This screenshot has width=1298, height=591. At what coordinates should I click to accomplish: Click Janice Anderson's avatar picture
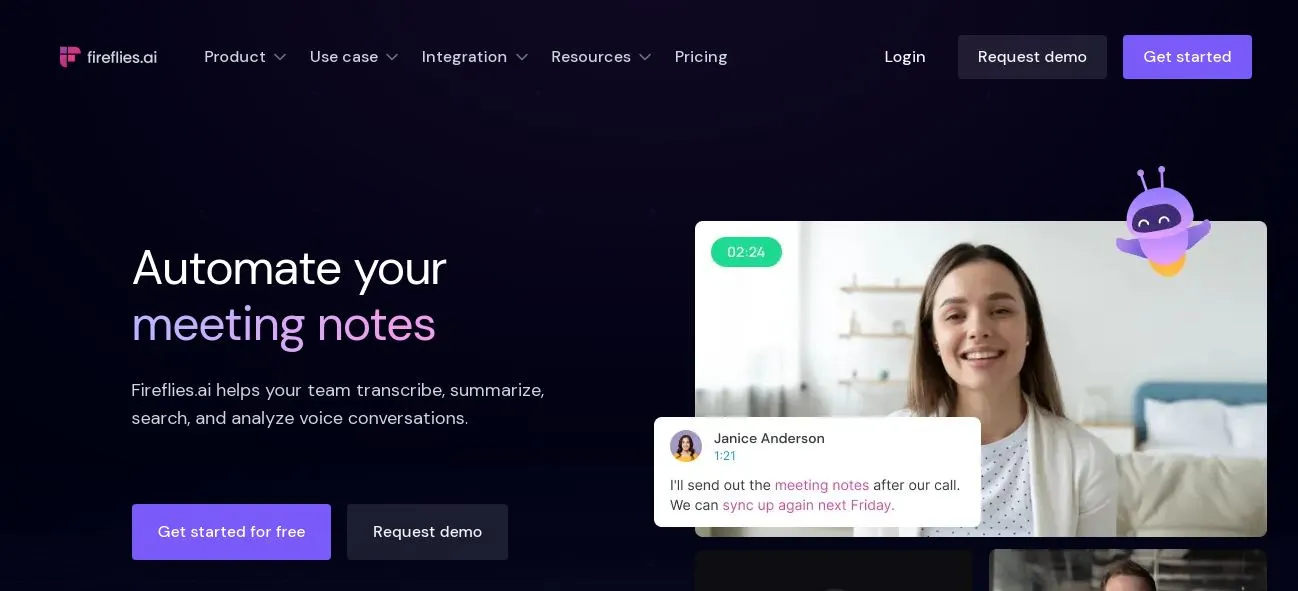coord(686,446)
